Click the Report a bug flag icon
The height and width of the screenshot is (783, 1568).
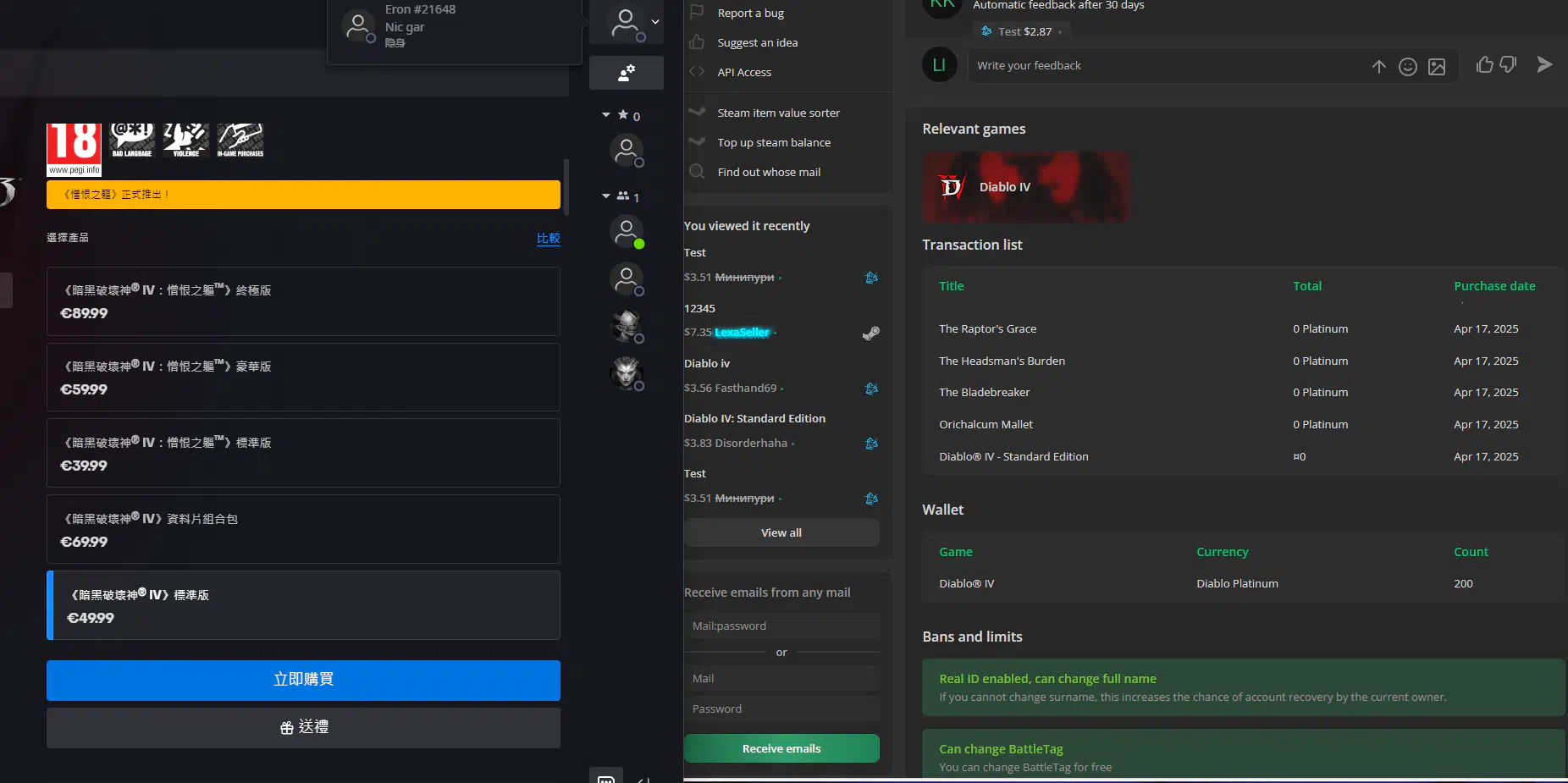[x=697, y=12]
